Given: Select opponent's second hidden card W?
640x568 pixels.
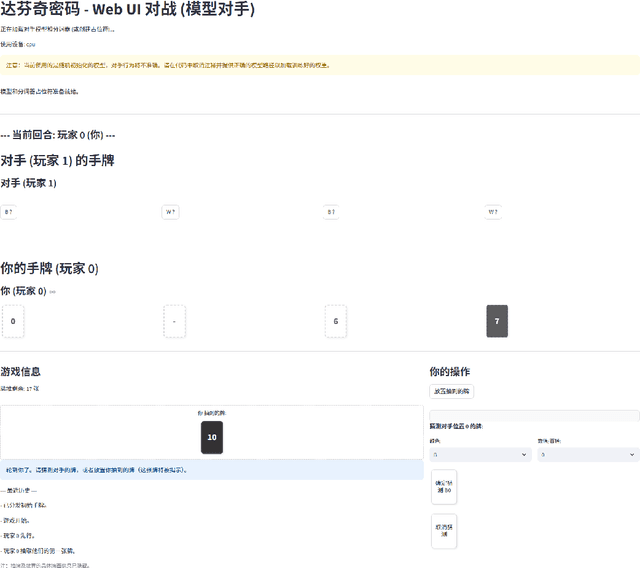Looking at the screenshot, I should point(171,212).
